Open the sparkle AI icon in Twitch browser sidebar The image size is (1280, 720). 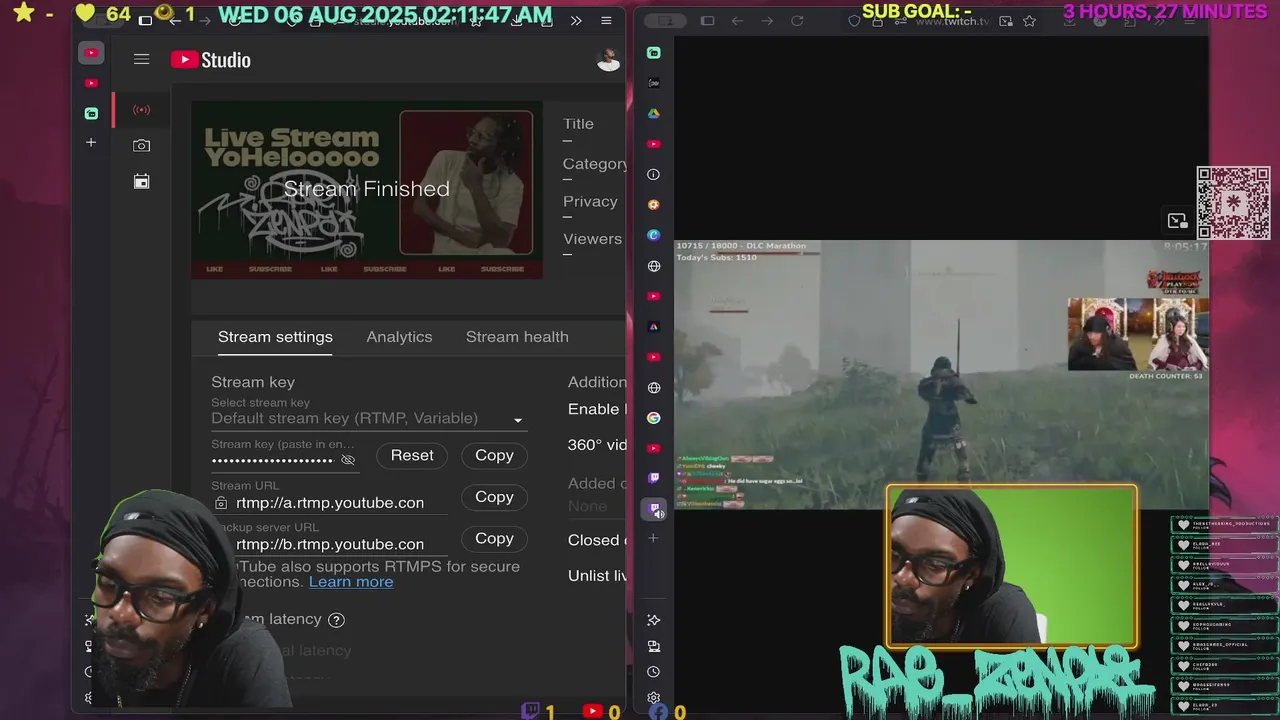(x=654, y=621)
